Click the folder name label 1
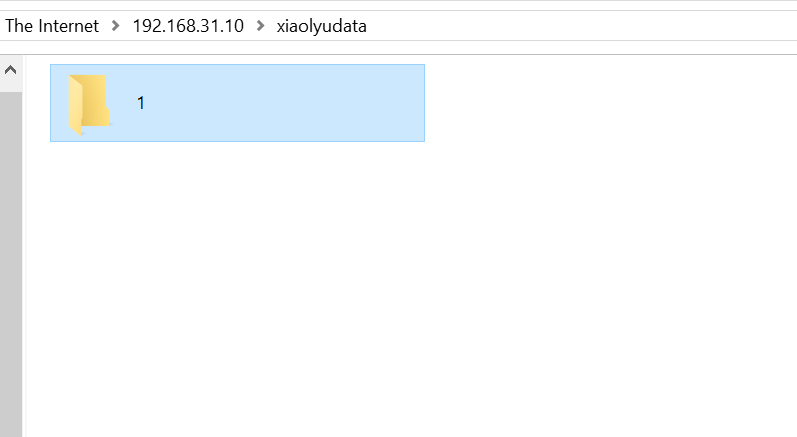797x437 pixels. (x=141, y=103)
